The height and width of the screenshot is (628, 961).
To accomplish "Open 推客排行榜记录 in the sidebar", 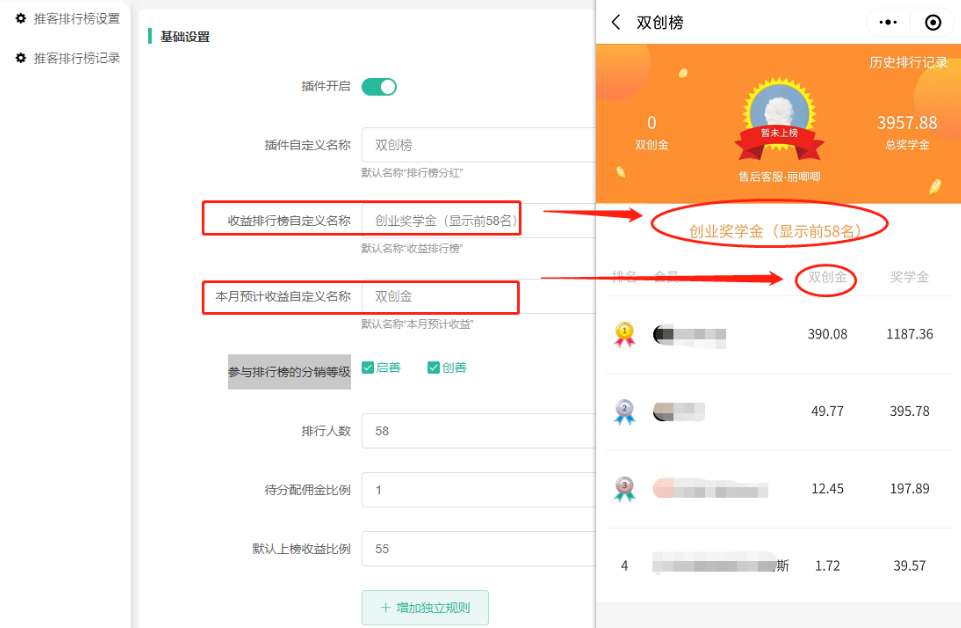I will (76, 58).
